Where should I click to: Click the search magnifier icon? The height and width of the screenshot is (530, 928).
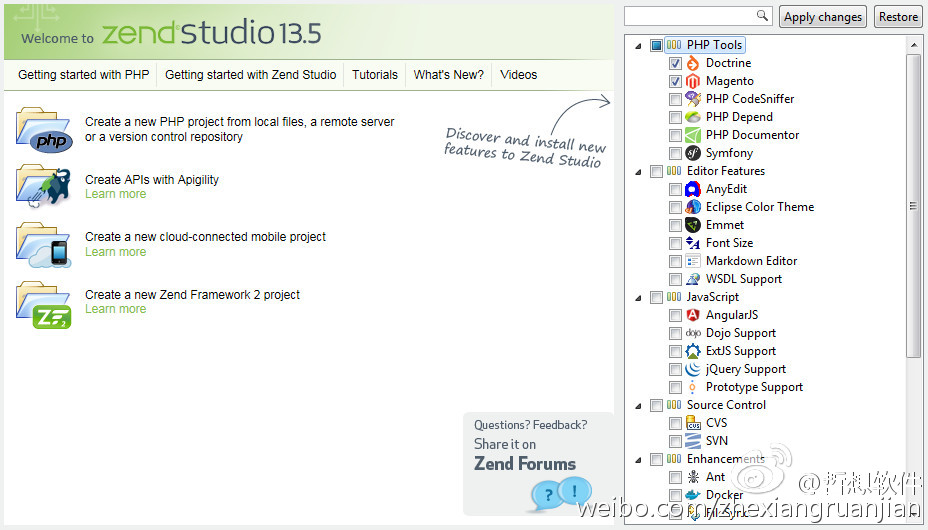(762, 15)
